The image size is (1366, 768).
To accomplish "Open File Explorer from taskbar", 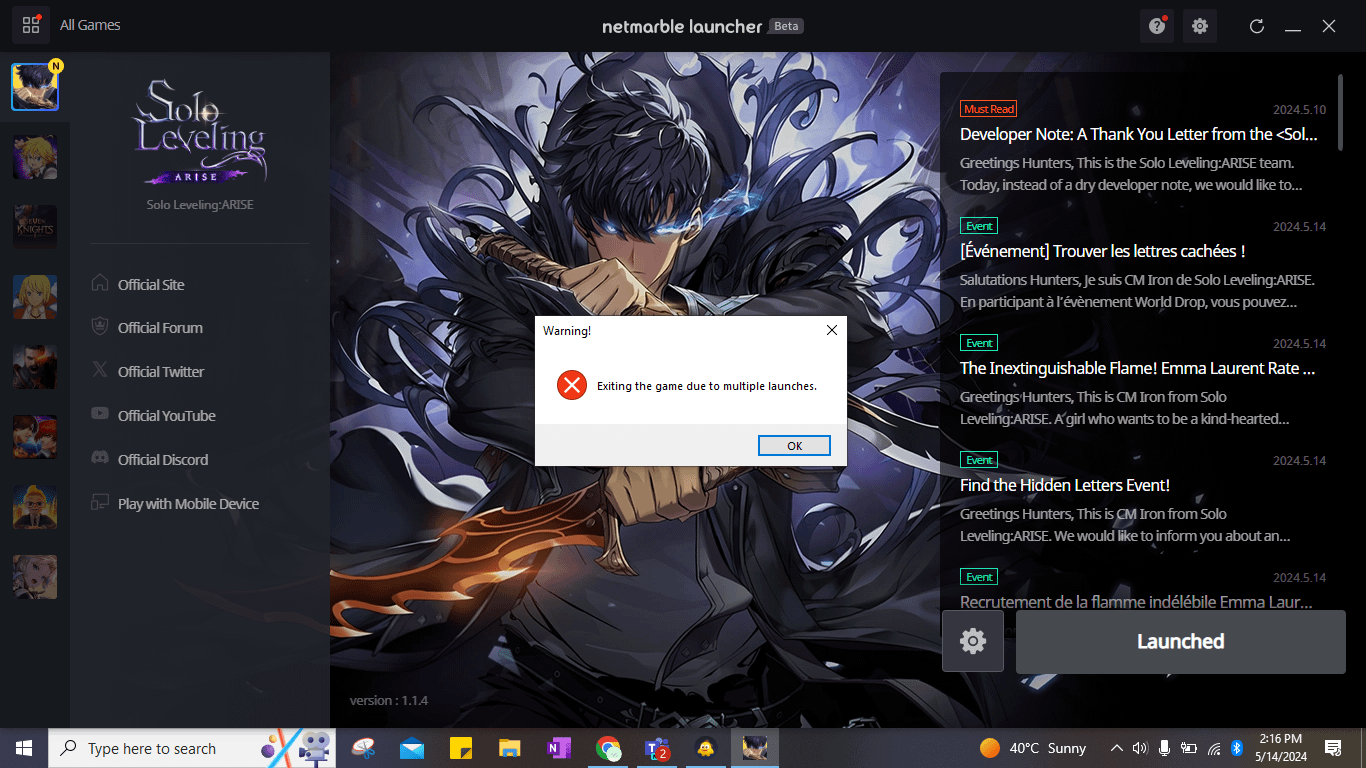I will pyautogui.click(x=510, y=748).
